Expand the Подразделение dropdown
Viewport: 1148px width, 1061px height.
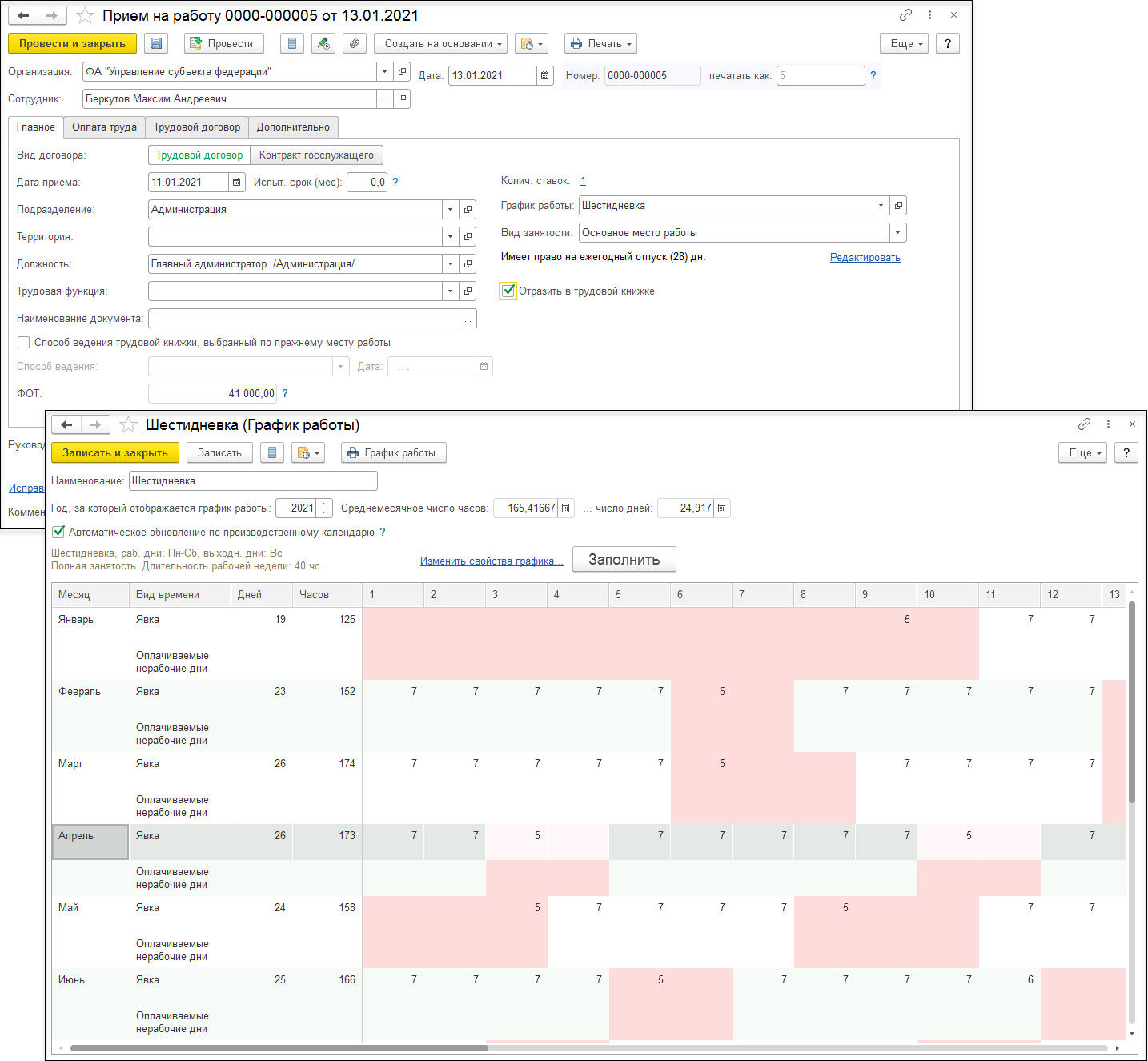451,209
